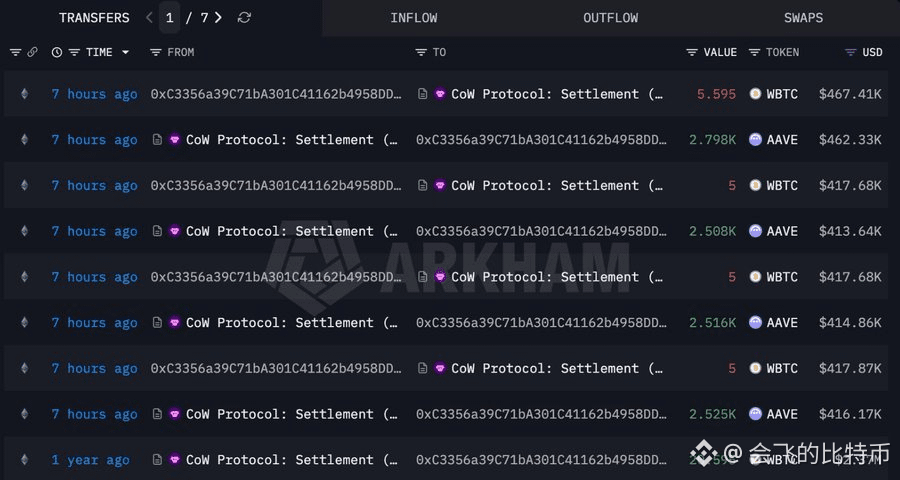Go to next transfers page arrow
Image resolution: width=900 pixels, height=480 pixels.
point(218,18)
